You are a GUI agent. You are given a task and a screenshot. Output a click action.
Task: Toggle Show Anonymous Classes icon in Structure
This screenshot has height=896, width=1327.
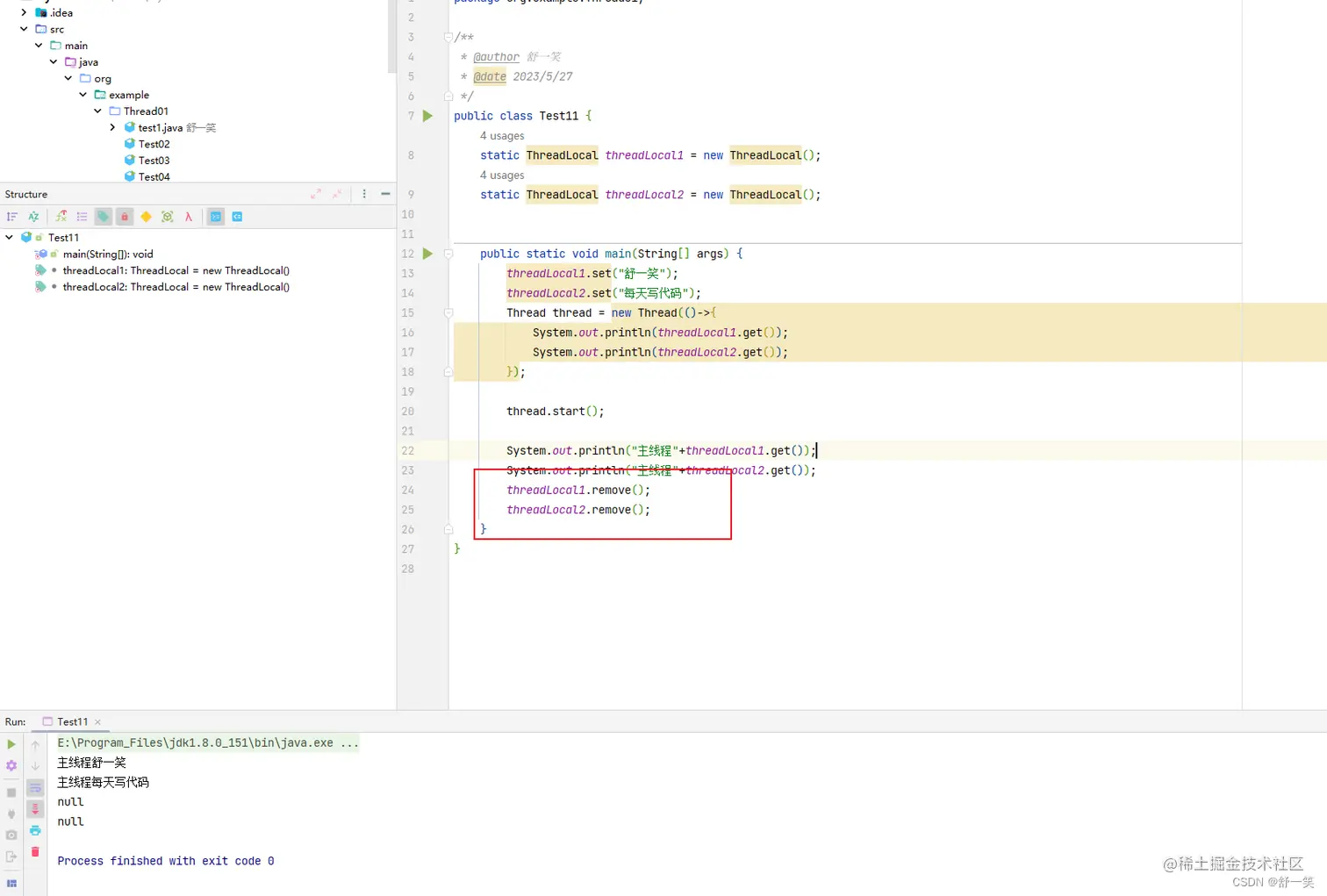167,217
